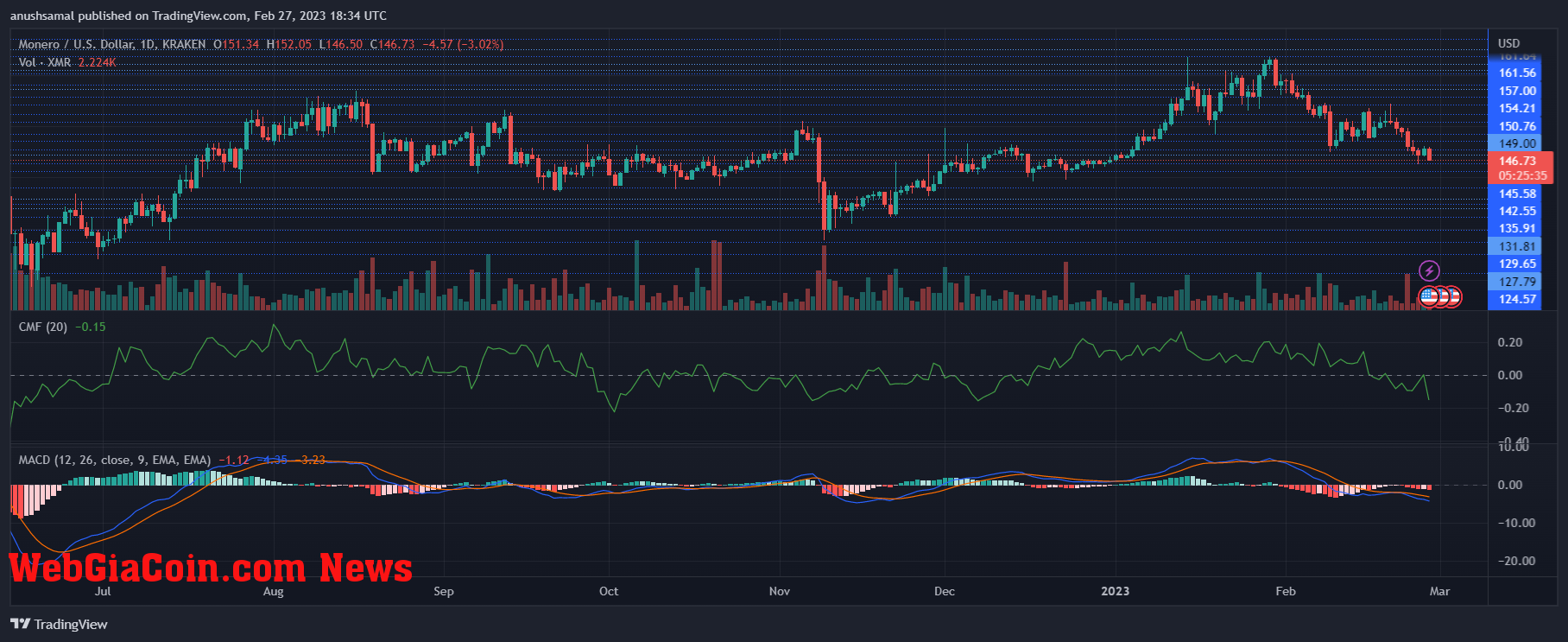Select the 149.00 price level label

point(1517,143)
